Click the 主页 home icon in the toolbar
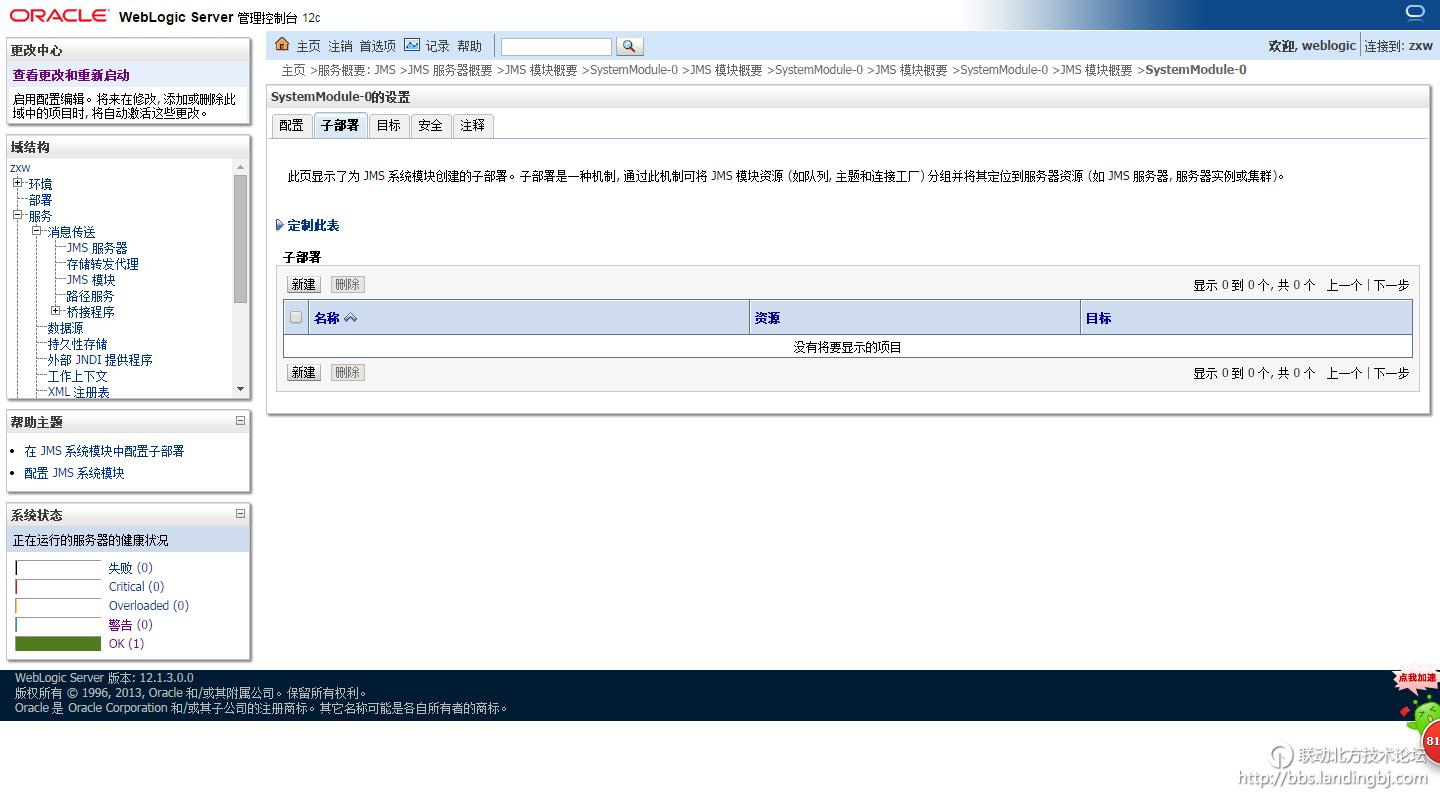 tap(282, 45)
